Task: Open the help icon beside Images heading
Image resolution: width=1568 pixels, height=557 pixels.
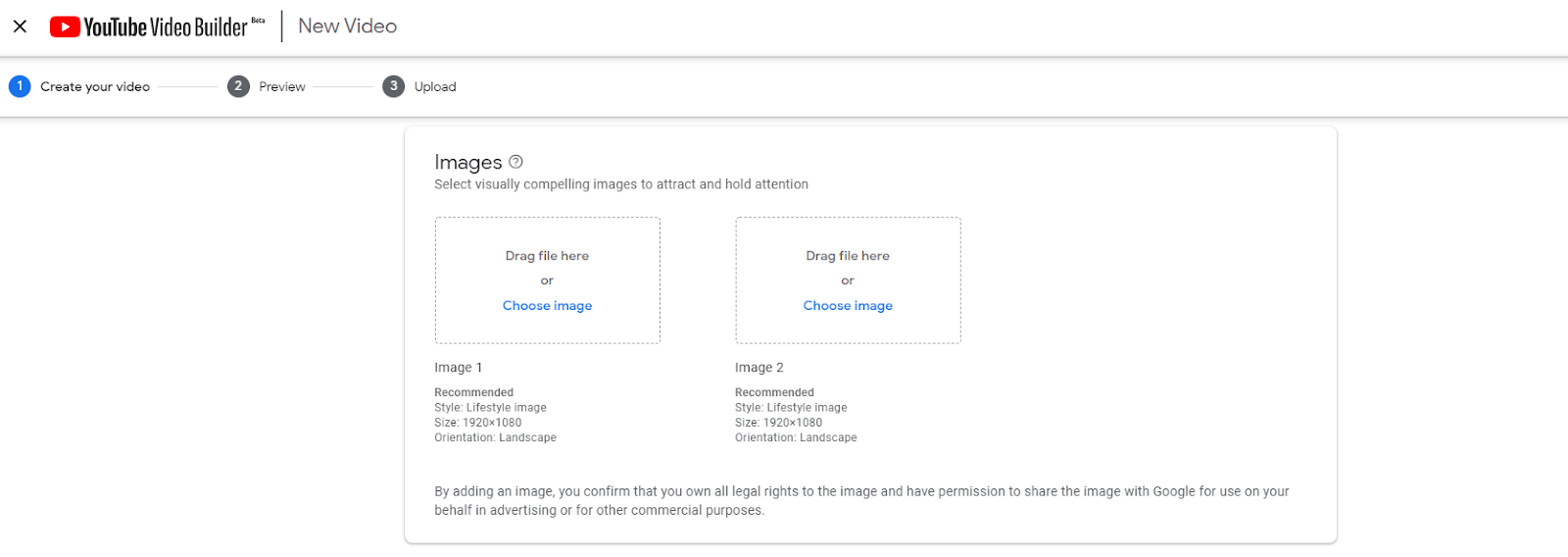Action: 515,162
